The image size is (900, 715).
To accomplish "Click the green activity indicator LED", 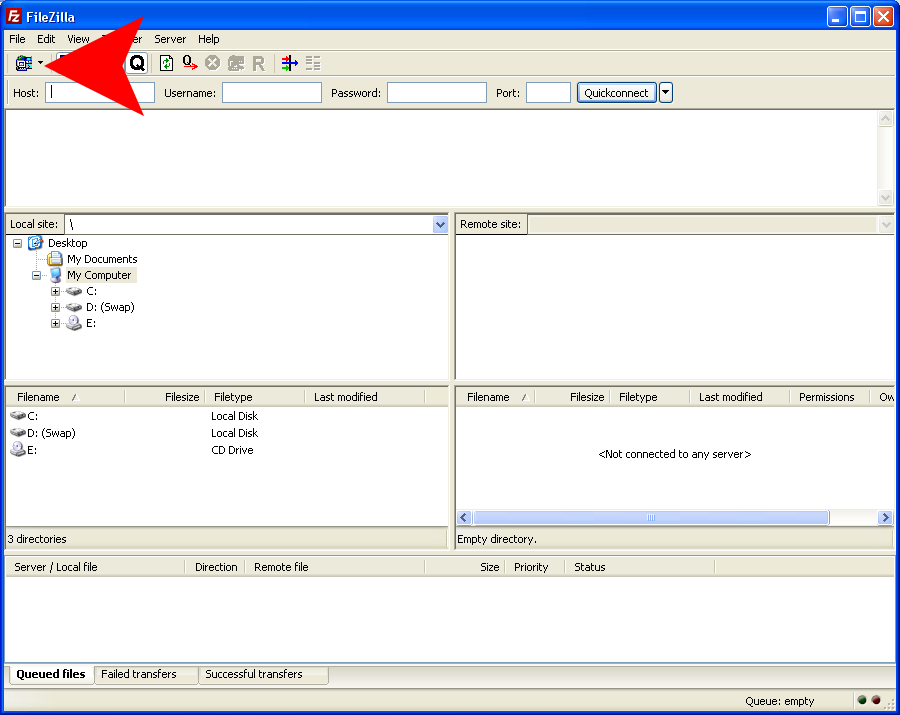I will (x=862, y=700).
